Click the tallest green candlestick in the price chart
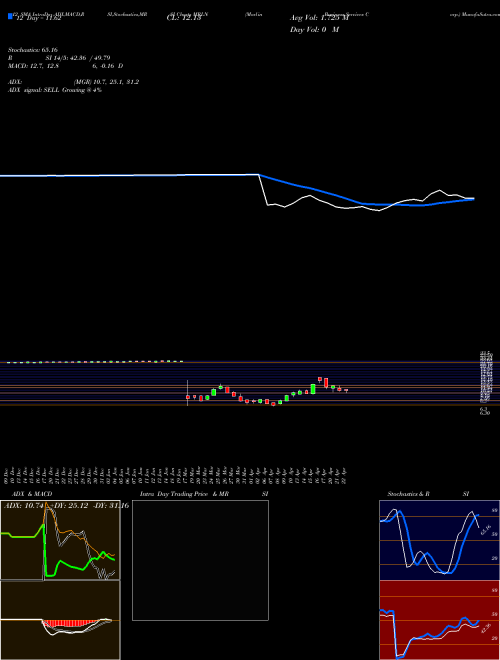The width and height of the screenshot is (500, 660). tap(313, 389)
